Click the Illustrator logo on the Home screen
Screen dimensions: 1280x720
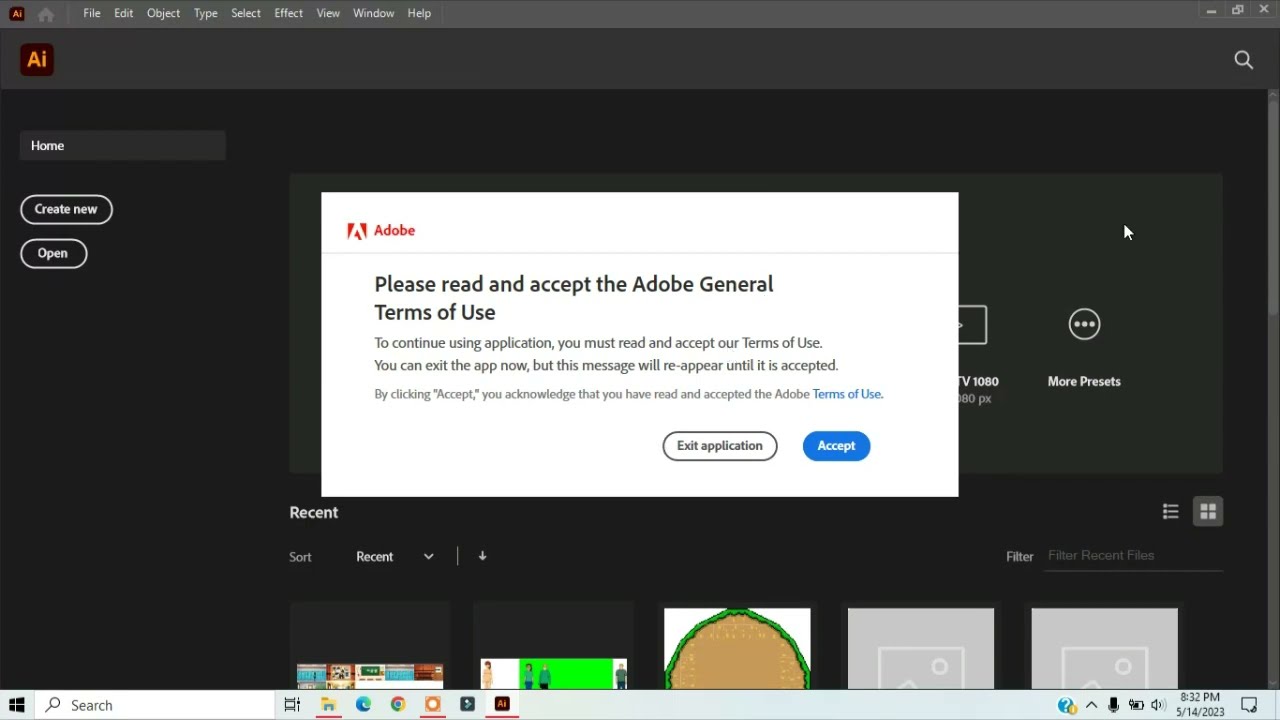[x=37, y=60]
